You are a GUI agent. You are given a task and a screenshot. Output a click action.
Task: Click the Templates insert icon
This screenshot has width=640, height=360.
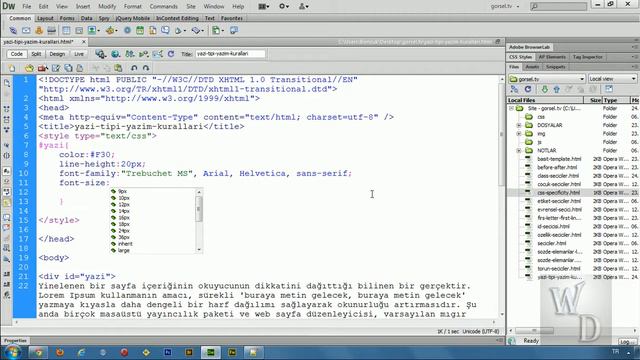pos(217,31)
